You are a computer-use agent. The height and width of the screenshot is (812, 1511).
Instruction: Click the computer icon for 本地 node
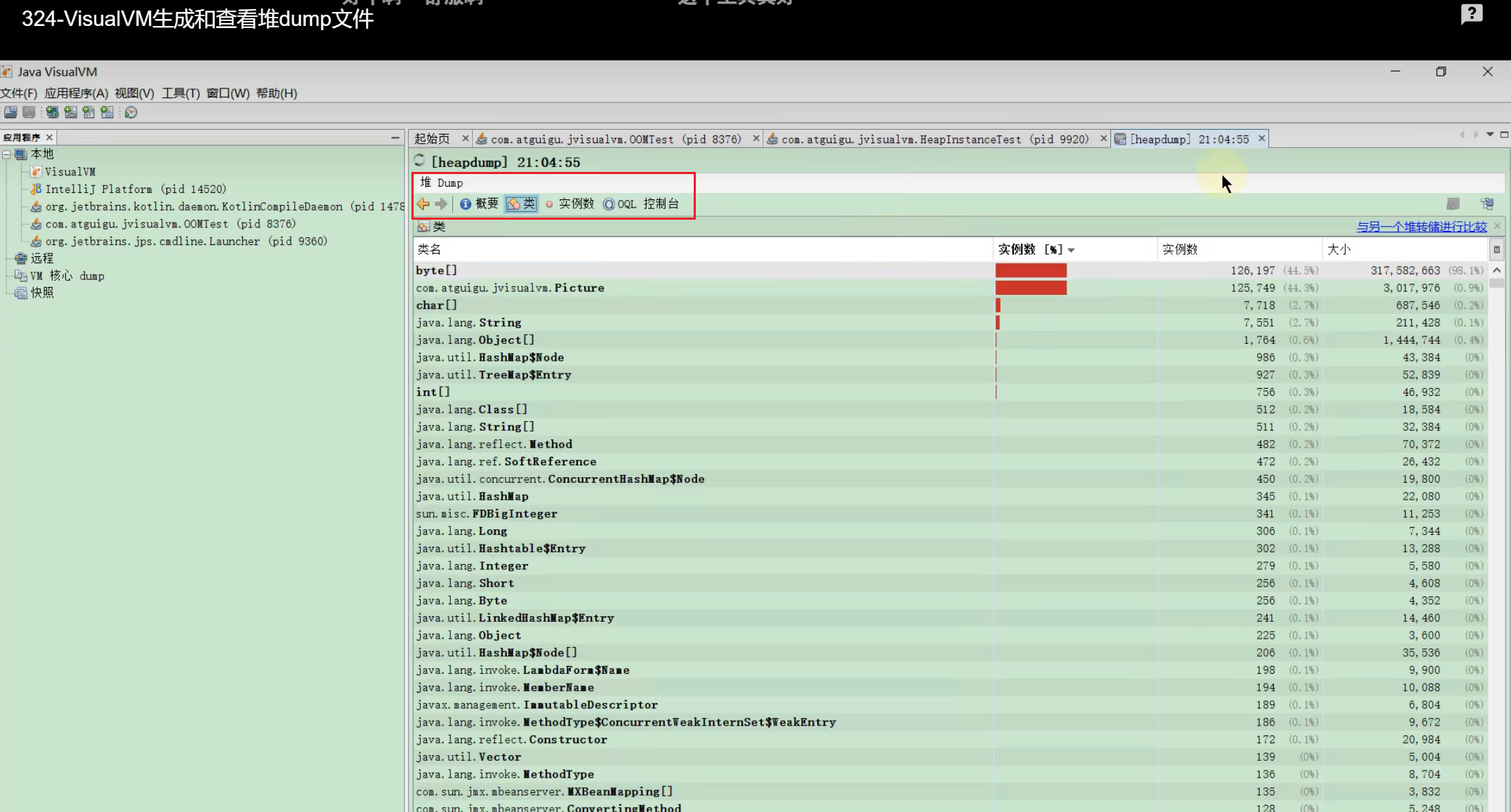[x=21, y=154]
